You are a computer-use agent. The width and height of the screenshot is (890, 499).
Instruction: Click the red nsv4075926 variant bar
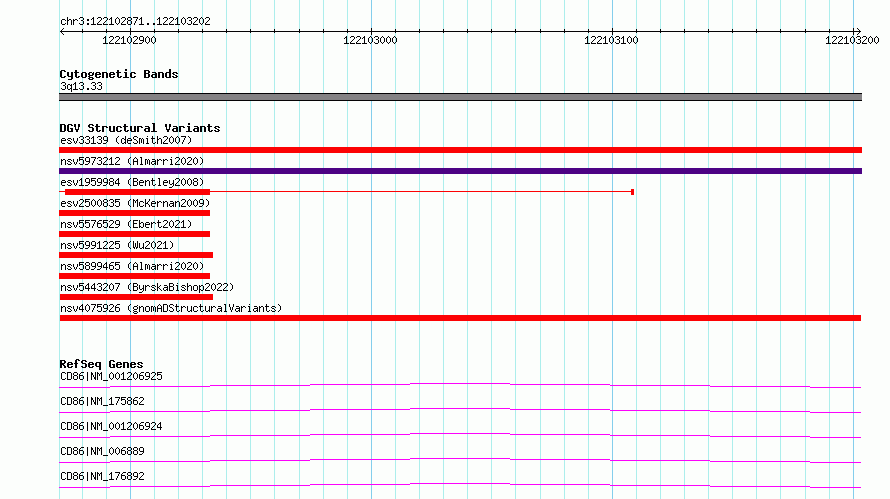460,318
